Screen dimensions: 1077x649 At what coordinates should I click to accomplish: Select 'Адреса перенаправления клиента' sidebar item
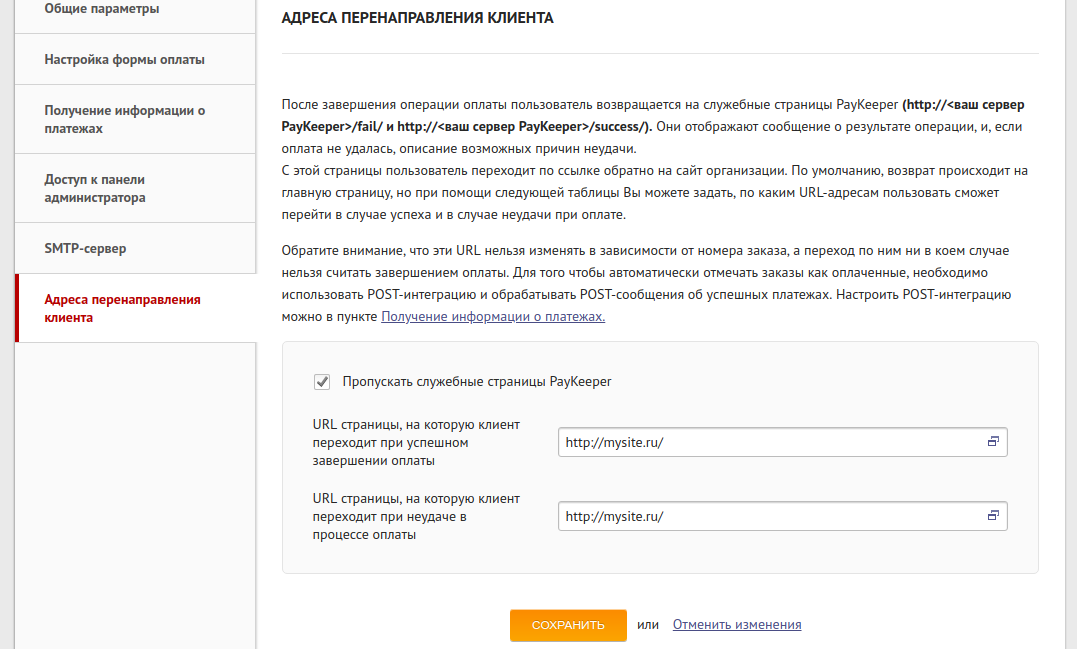[122, 308]
